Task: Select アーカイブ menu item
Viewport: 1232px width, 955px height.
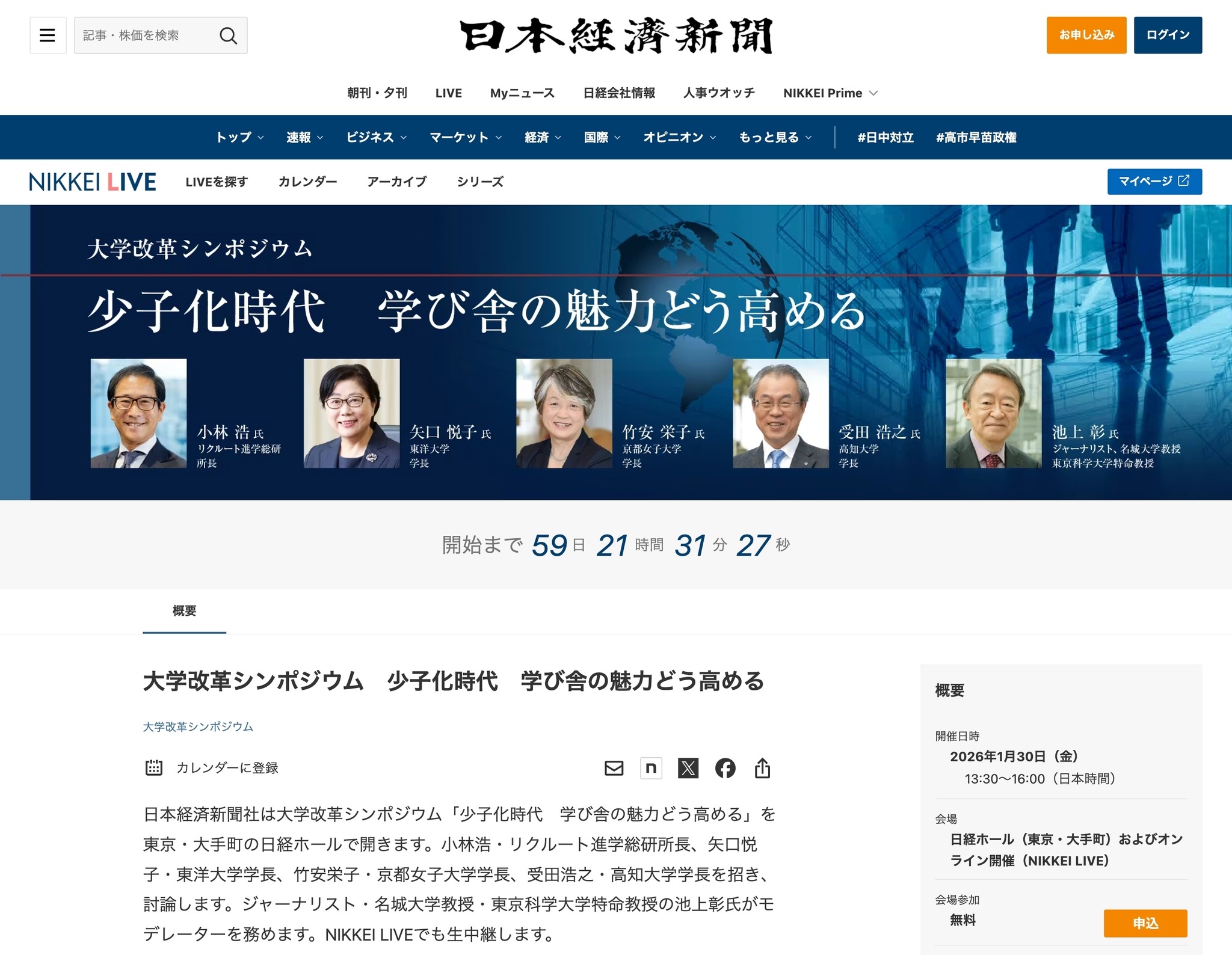Action: pyautogui.click(x=397, y=182)
